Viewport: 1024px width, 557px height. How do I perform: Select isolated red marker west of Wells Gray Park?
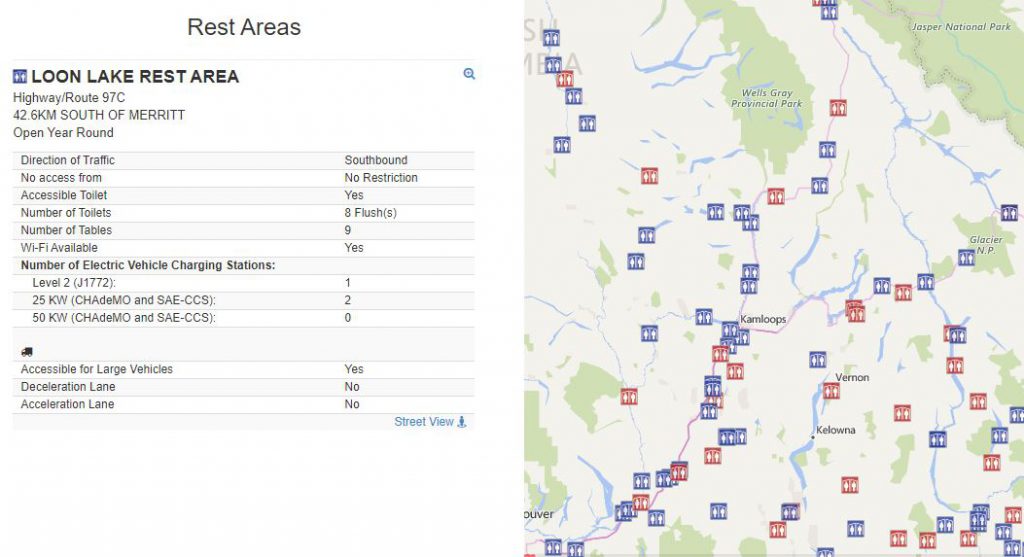649,176
